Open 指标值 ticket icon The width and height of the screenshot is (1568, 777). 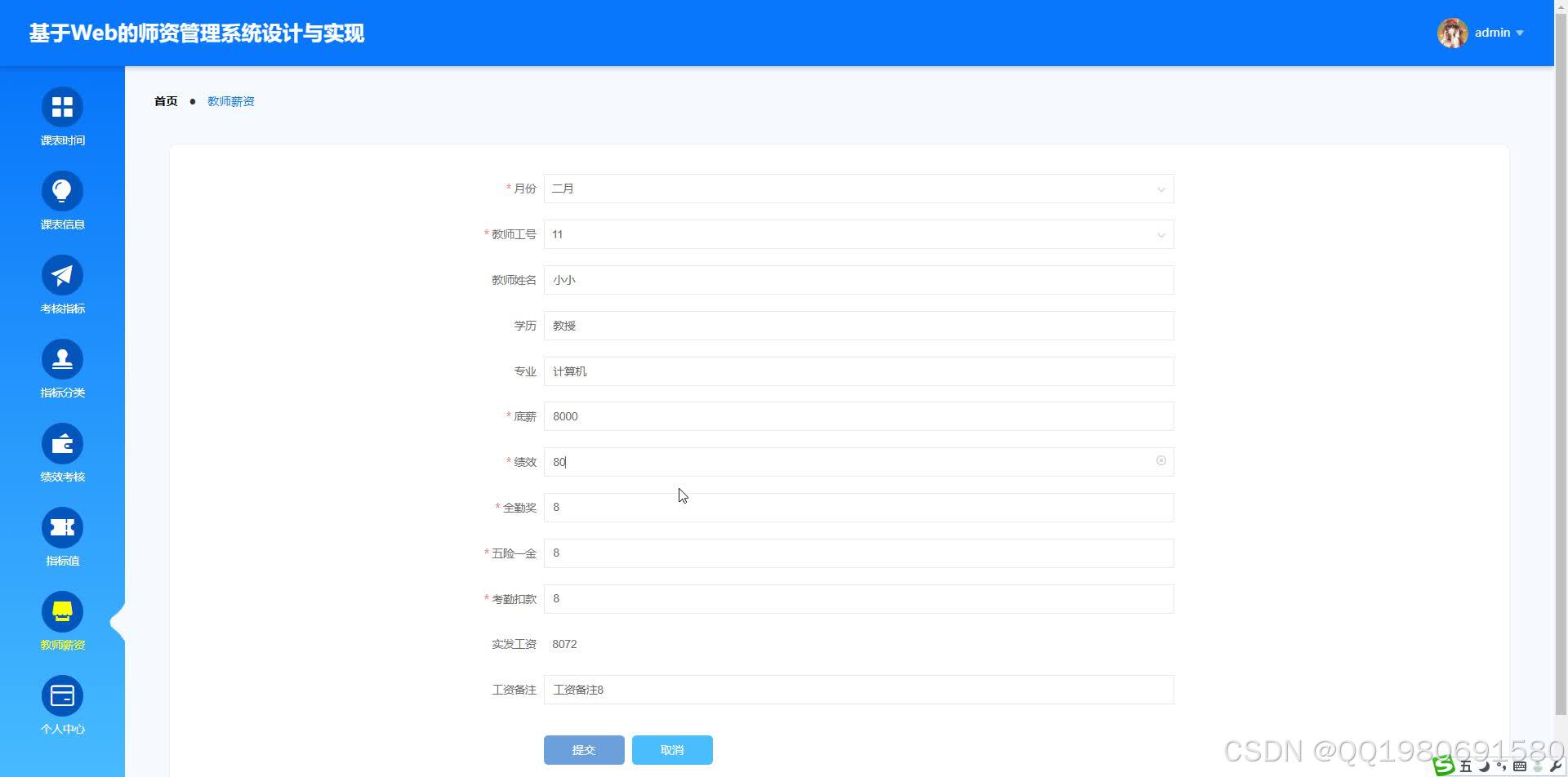click(x=62, y=527)
